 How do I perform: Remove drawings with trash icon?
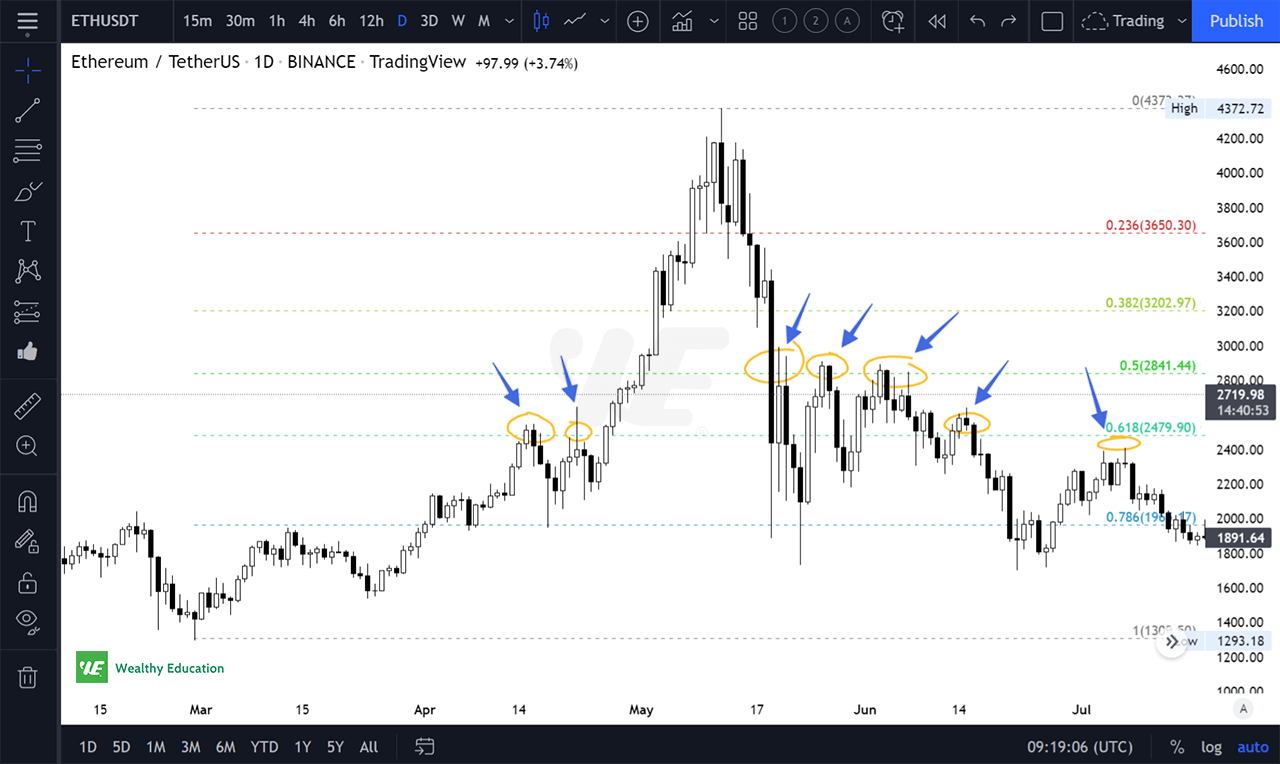[28, 677]
